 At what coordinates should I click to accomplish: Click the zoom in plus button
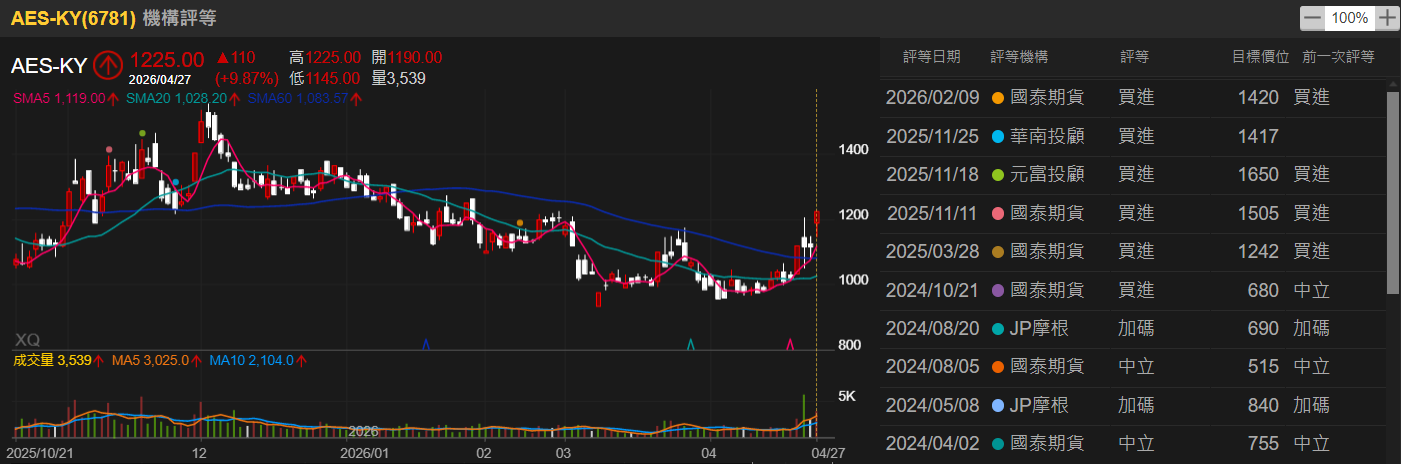[1387, 18]
